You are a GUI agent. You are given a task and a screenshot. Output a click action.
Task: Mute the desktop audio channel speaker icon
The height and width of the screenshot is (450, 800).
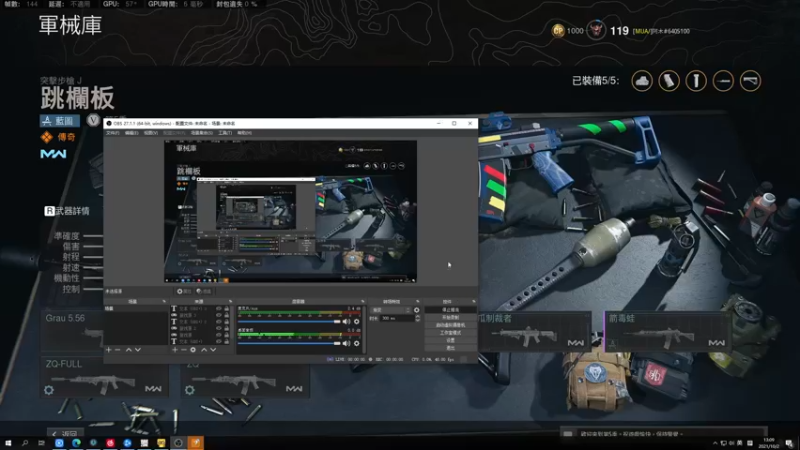click(346, 343)
